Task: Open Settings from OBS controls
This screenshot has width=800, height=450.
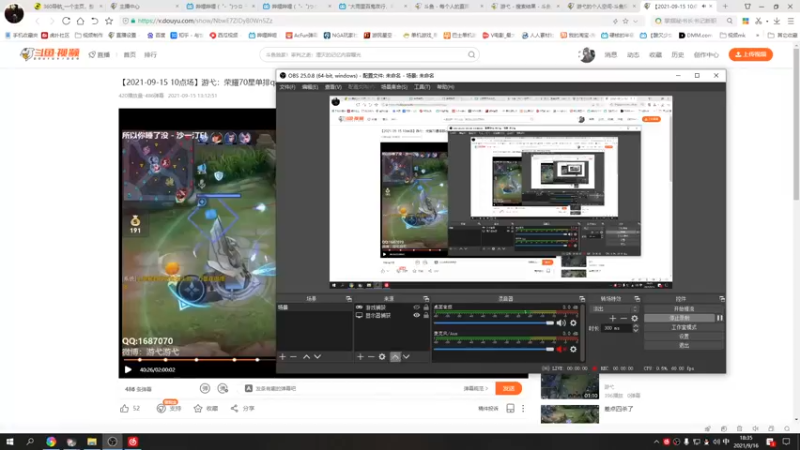Action: pos(684,336)
